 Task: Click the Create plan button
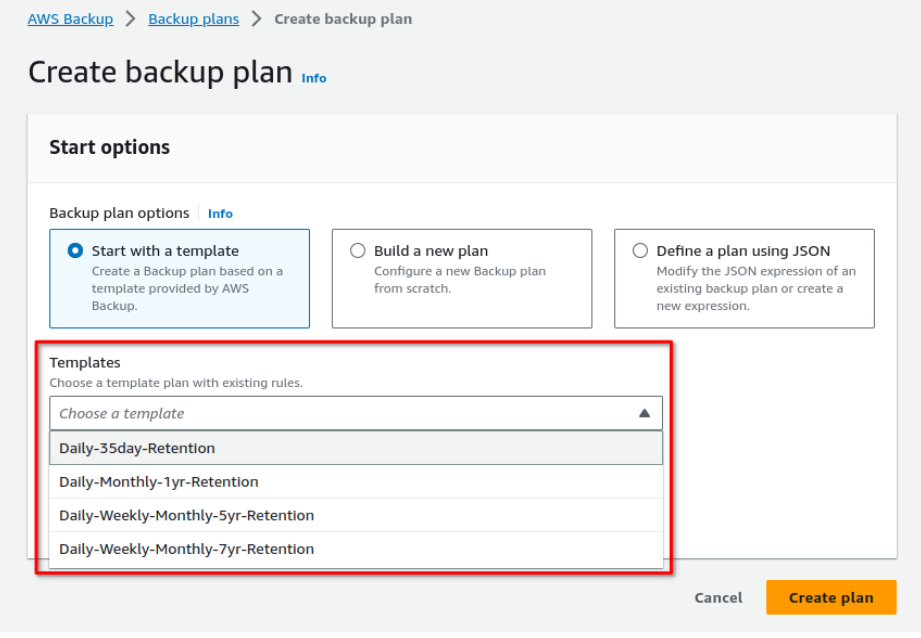pos(831,597)
